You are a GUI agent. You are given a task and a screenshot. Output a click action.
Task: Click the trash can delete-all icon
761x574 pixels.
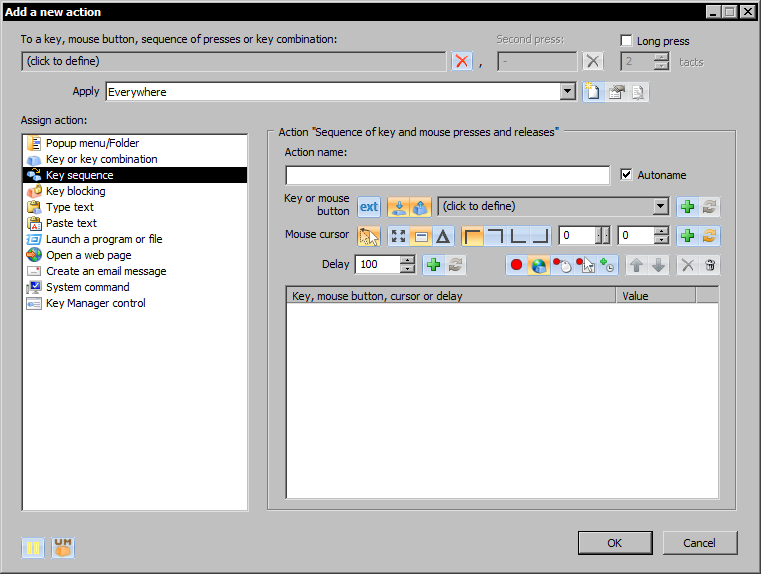710,265
